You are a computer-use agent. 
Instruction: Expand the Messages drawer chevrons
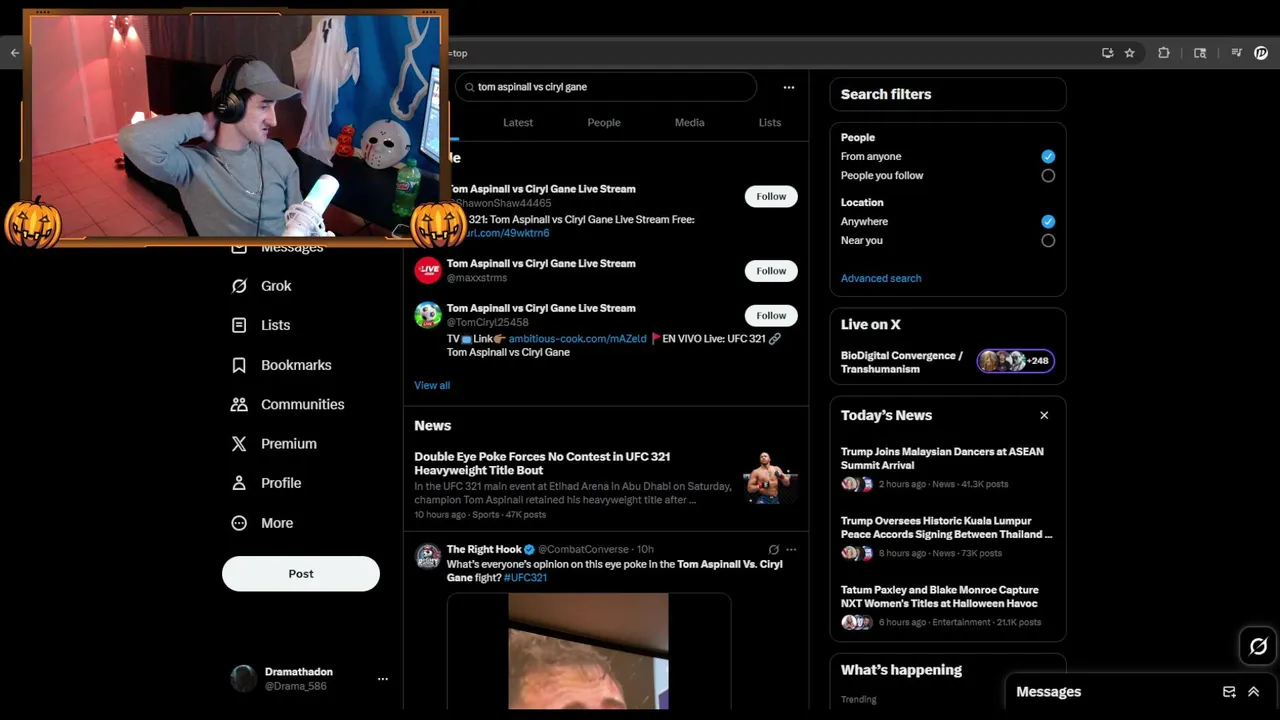1253,692
